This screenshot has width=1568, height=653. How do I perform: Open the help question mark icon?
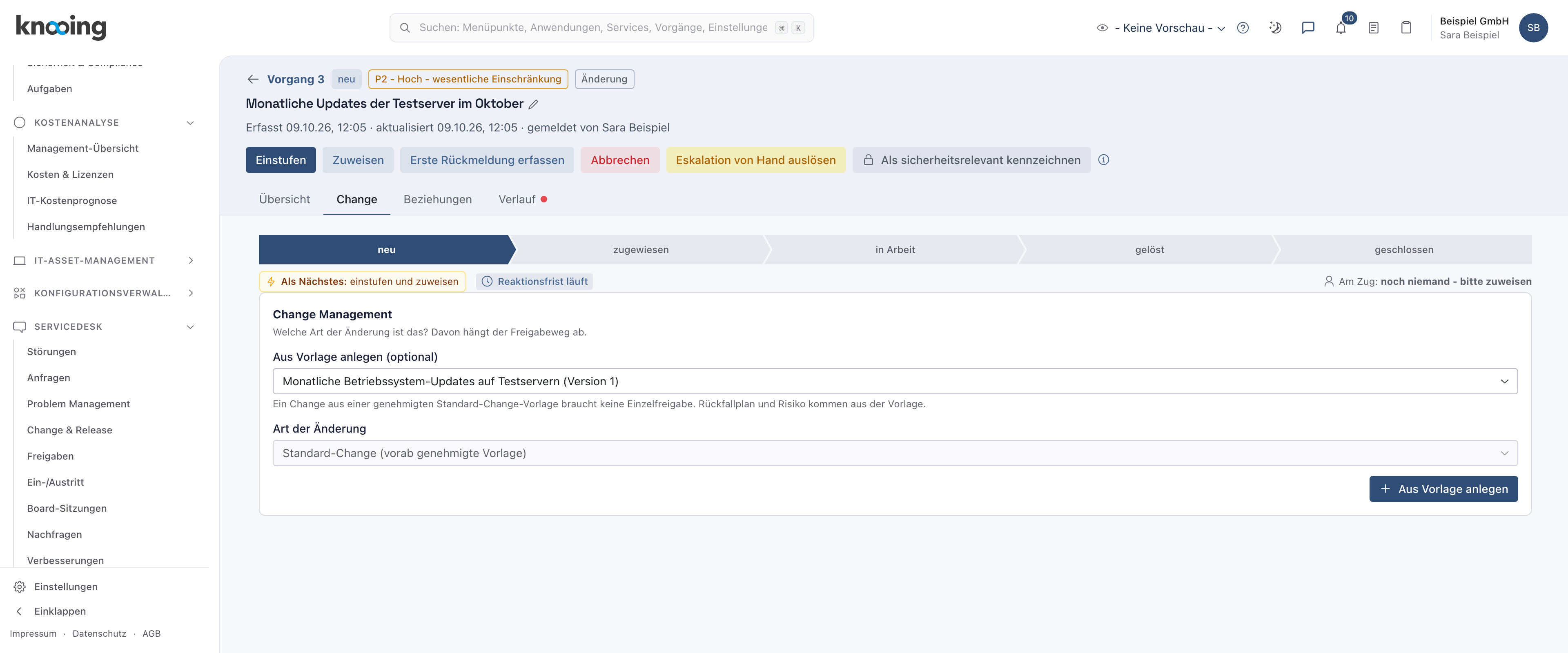click(x=1243, y=28)
